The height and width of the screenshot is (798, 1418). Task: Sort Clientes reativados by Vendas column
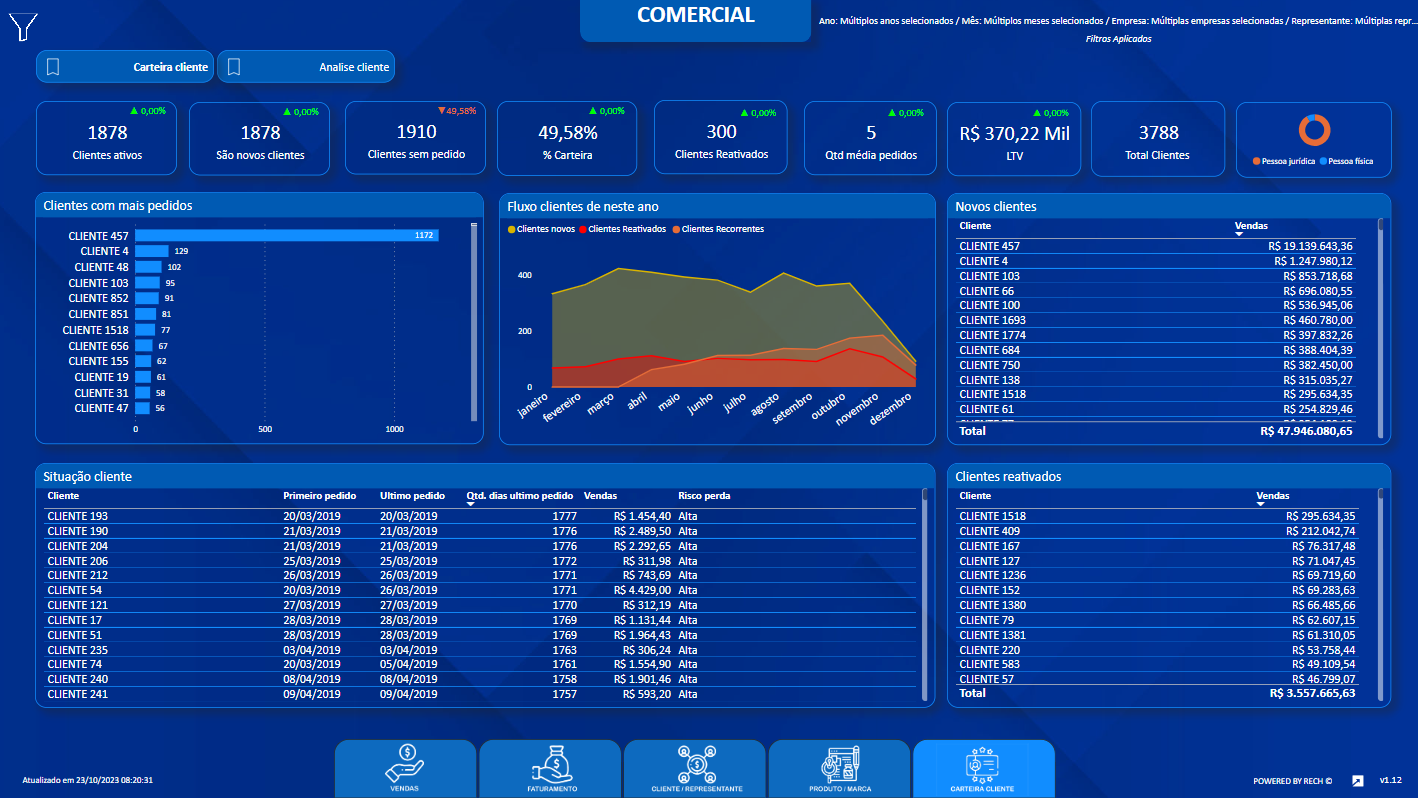pyautogui.click(x=1272, y=496)
